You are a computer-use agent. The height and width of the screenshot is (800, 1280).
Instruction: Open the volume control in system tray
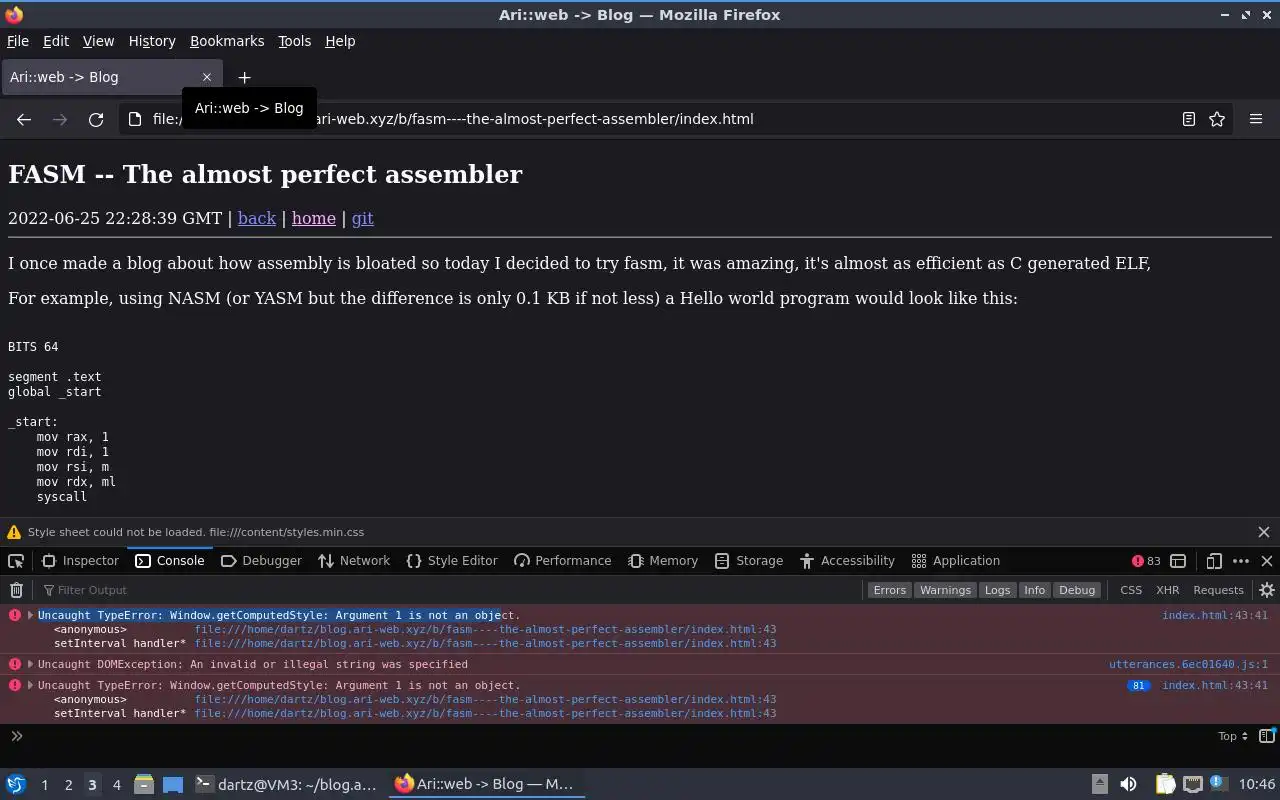click(1128, 784)
